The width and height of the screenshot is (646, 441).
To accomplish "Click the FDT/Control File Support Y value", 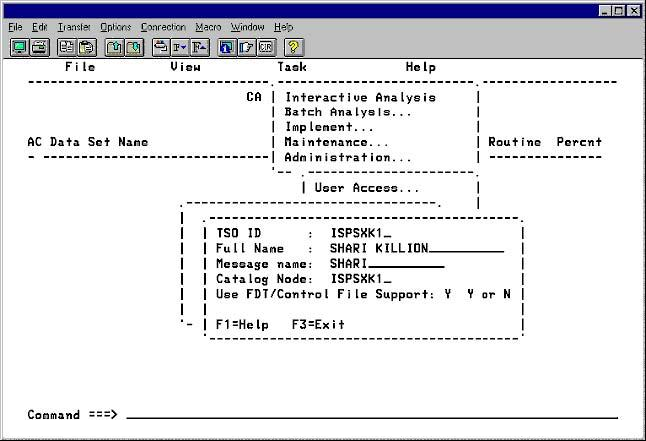I will [448, 294].
